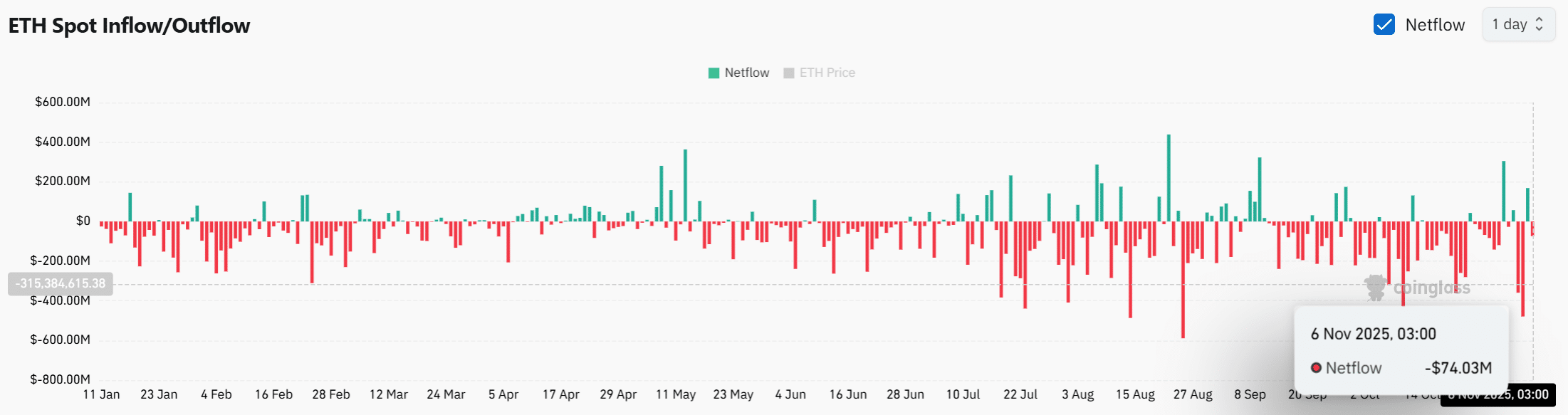Screen dimensions: 1568x415
Task: Click the $600.00M y-axis label
Action: pyautogui.click(x=63, y=102)
